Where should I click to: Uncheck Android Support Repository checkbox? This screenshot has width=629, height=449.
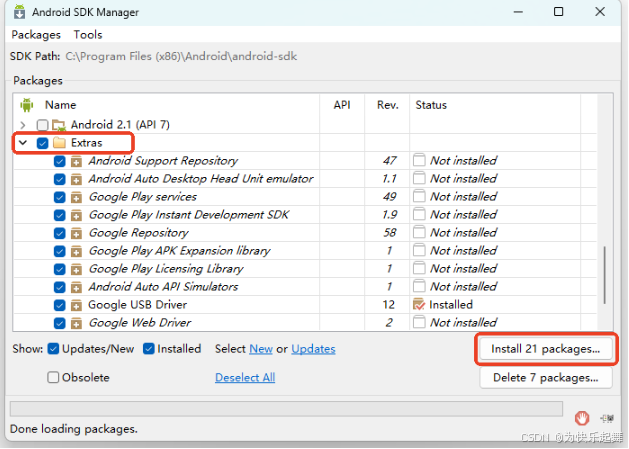tap(59, 161)
